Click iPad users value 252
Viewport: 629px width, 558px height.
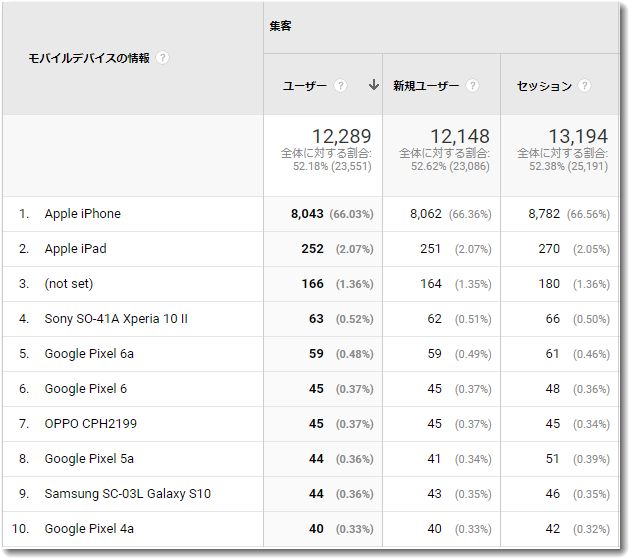[x=312, y=249]
